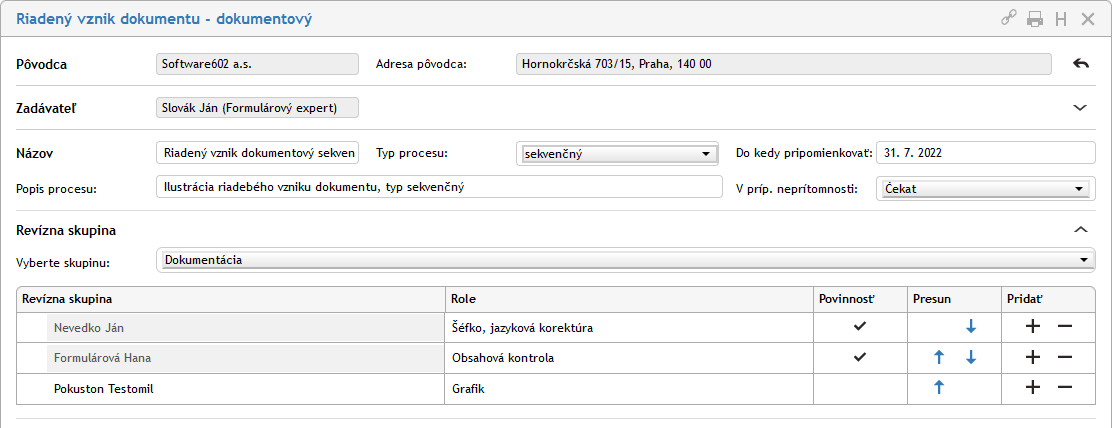The height and width of the screenshot is (428, 1112).
Task: Open the Typ procesu dropdown
Action: tap(618, 154)
